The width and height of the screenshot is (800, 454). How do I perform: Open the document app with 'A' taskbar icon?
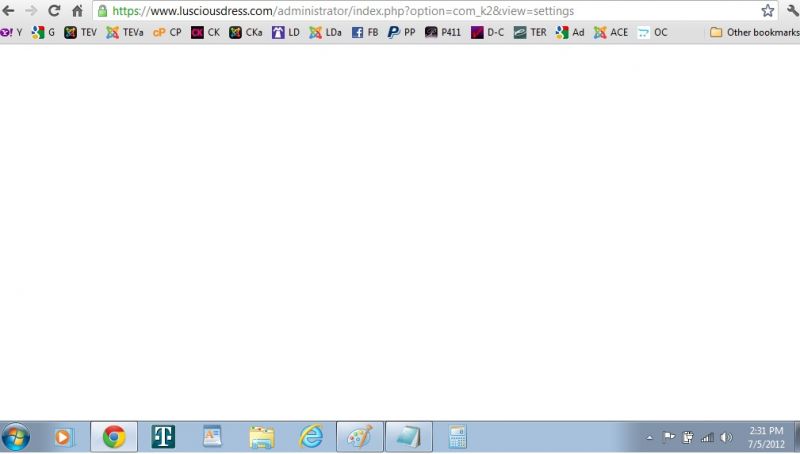(212, 437)
